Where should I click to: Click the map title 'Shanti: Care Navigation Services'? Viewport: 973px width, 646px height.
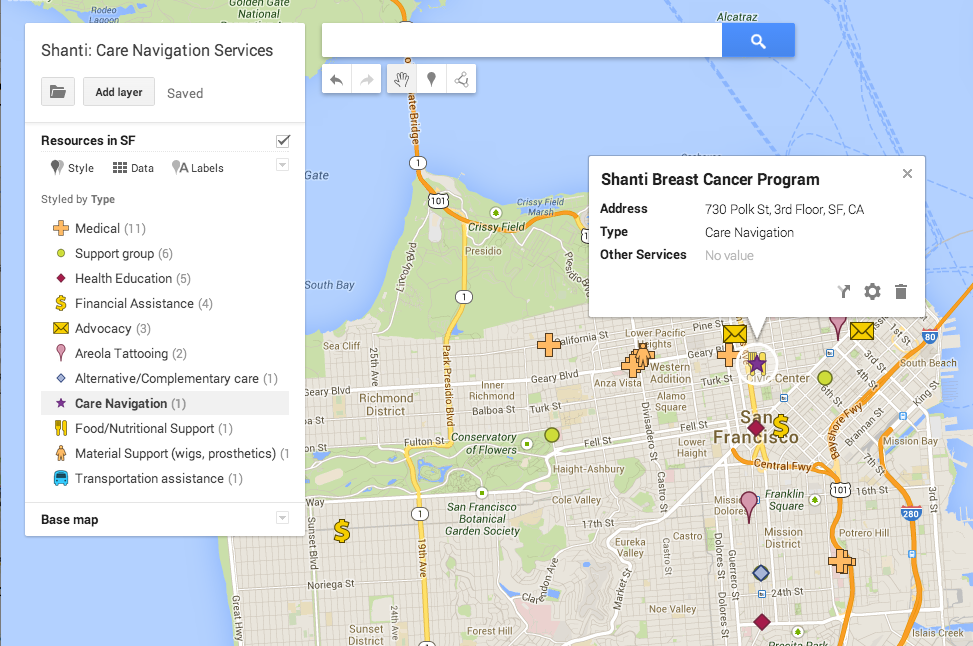click(x=157, y=50)
